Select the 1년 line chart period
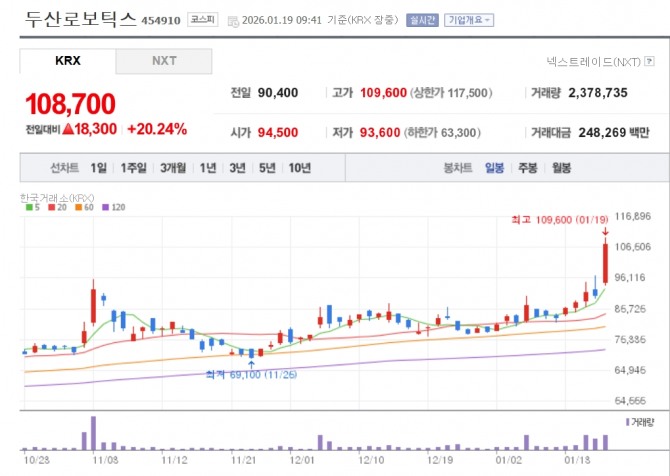The width and height of the screenshot is (670, 476). [208, 168]
